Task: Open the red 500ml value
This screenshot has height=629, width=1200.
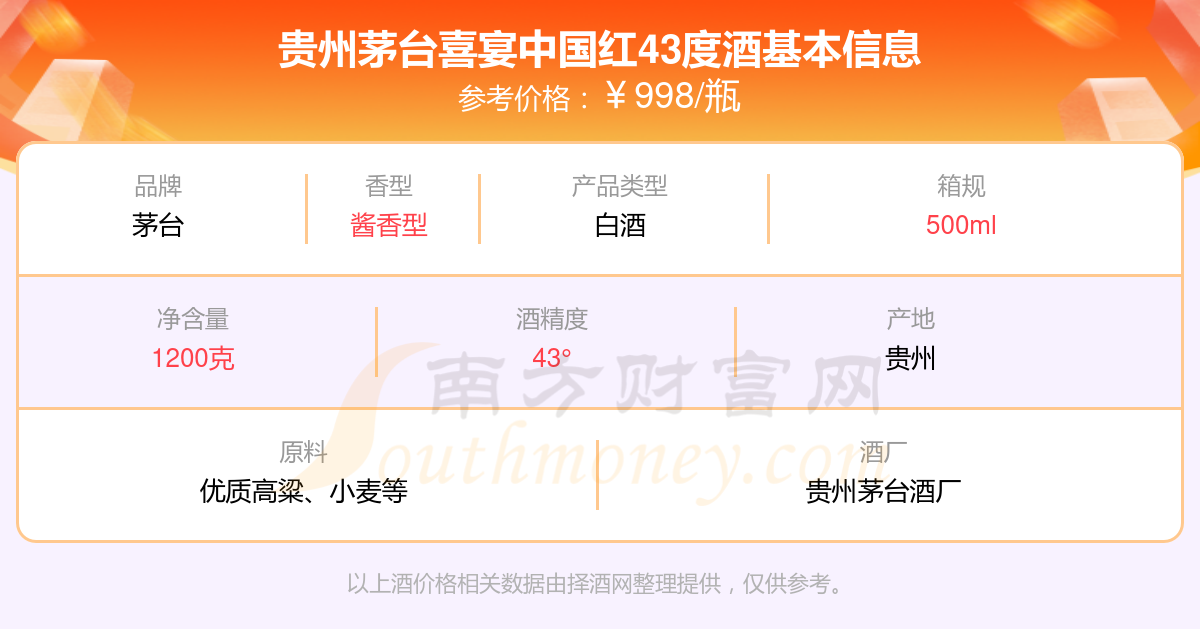Action: point(961,225)
